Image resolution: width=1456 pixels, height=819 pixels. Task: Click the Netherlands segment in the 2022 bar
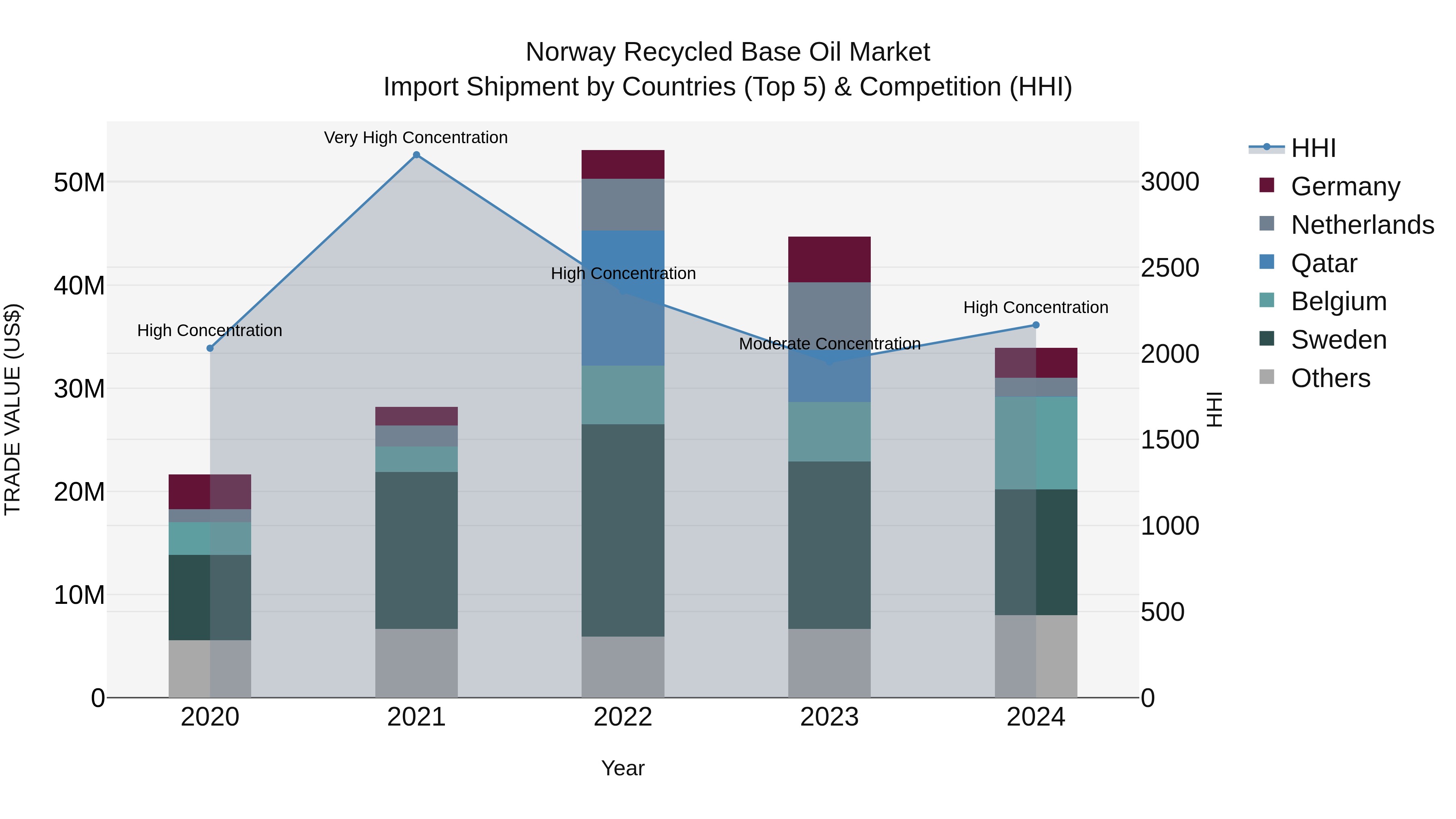pos(623,205)
